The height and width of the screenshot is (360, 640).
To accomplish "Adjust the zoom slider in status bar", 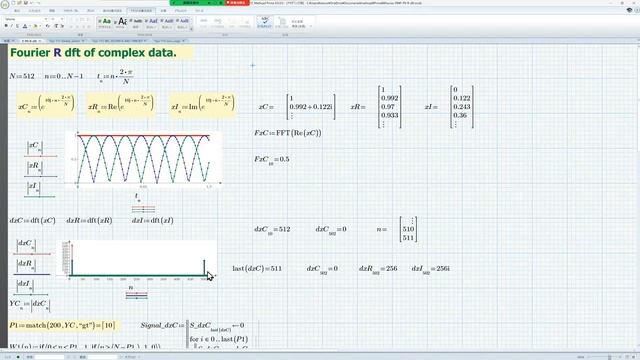I will (609, 357).
